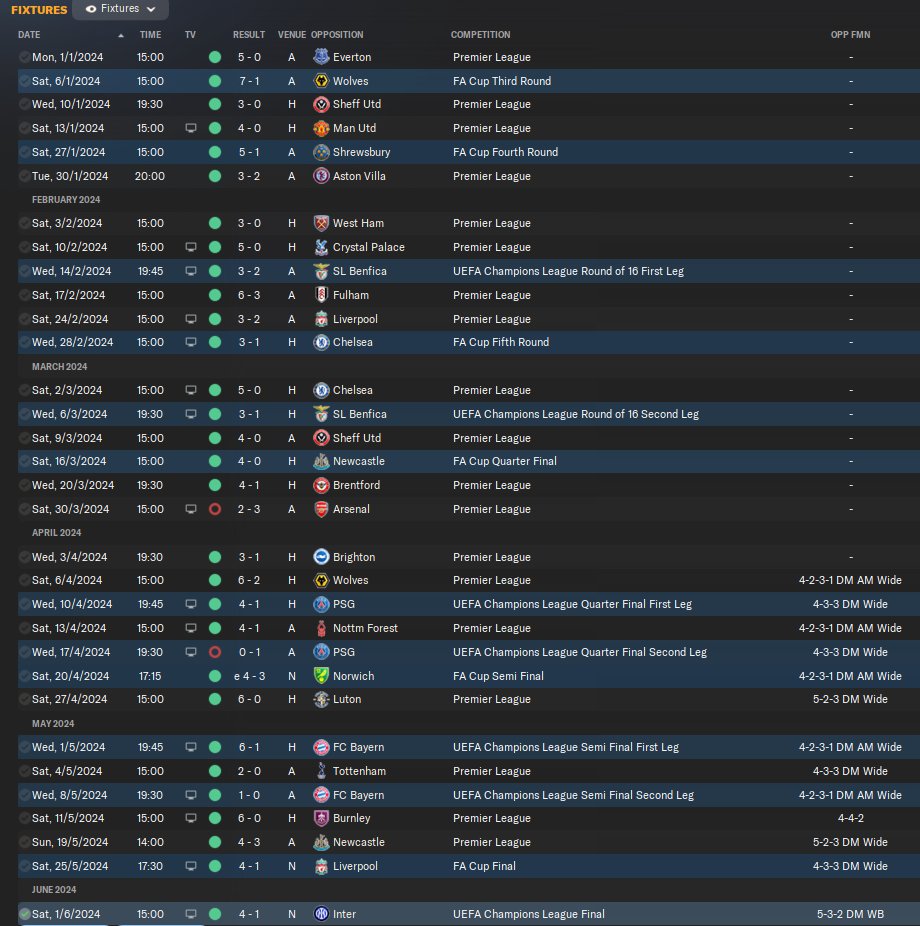
Task: Select the 'FEBRUARY 2024' month heading
Action: point(66,200)
